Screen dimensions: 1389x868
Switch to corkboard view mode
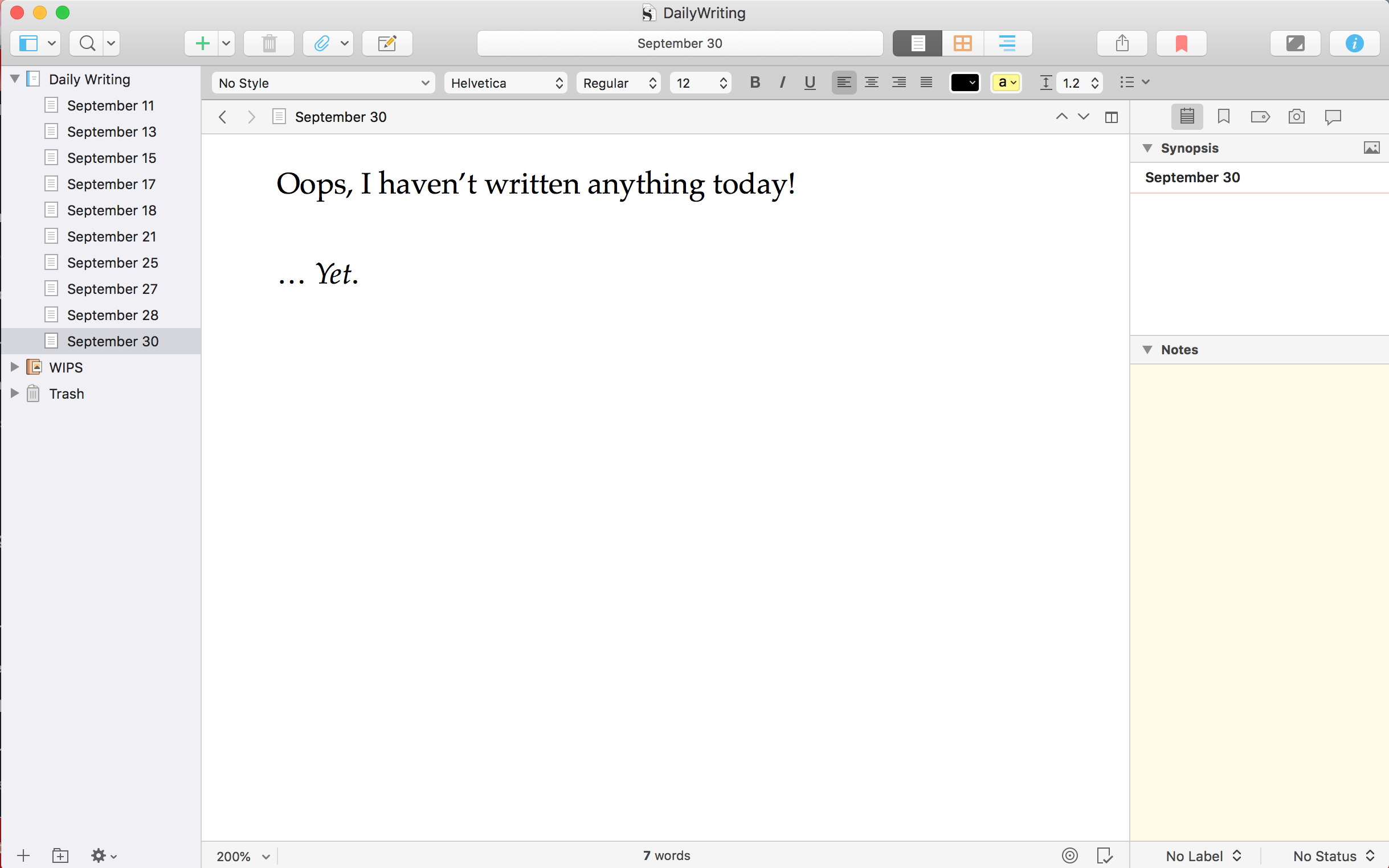[962, 43]
